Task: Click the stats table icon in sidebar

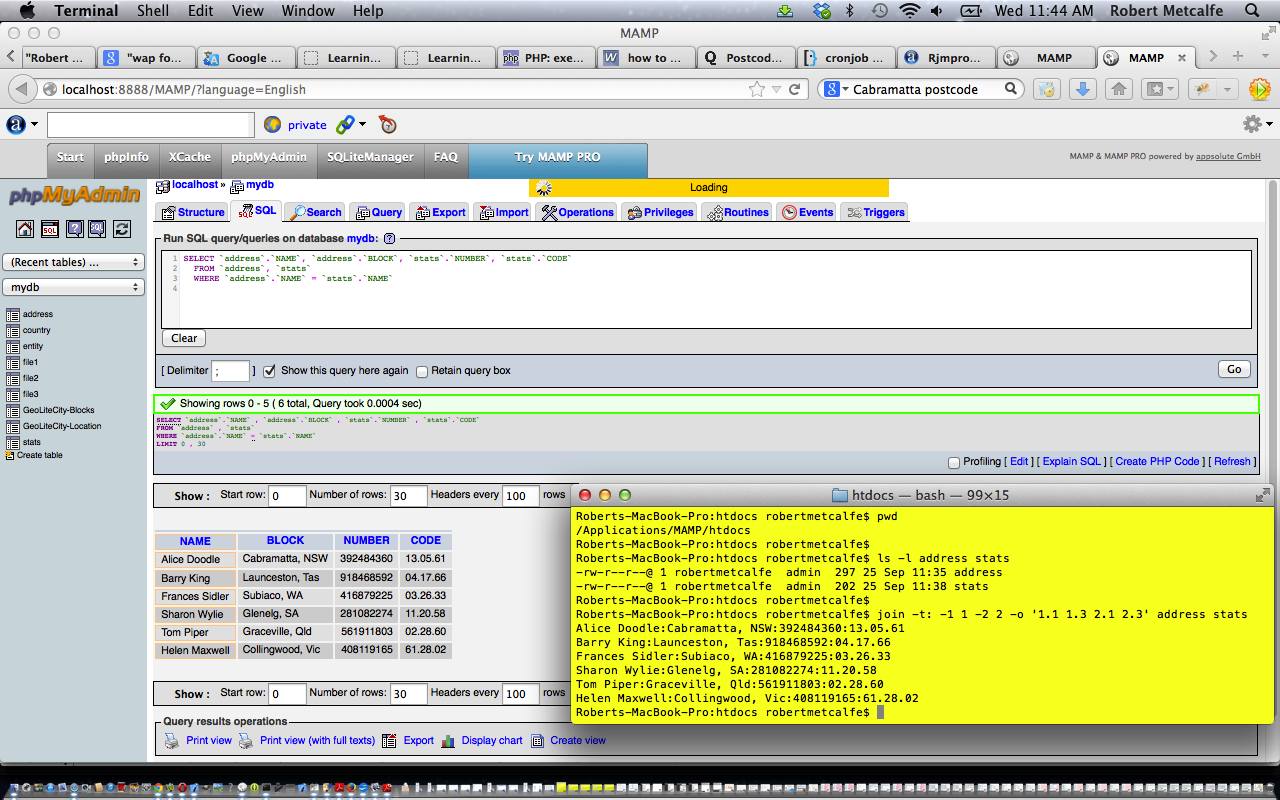Action: (x=13, y=442)
